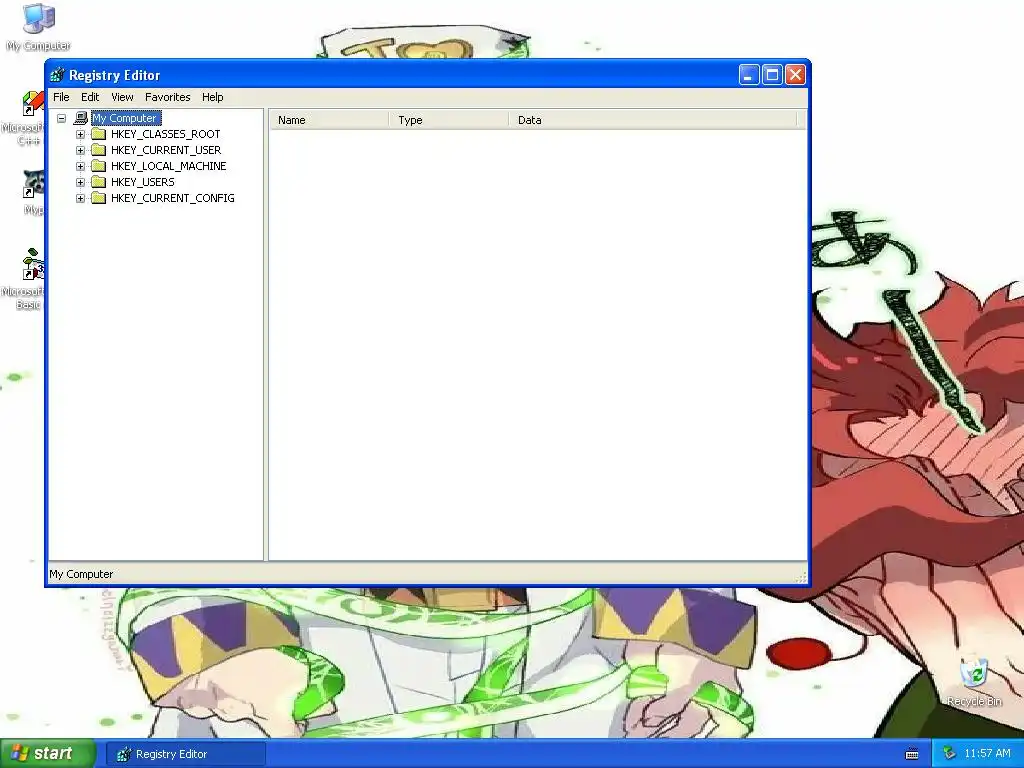Click the keyboard icon in taskbar
This screenshot has height=768, width=1024.
tap(912, 754)
